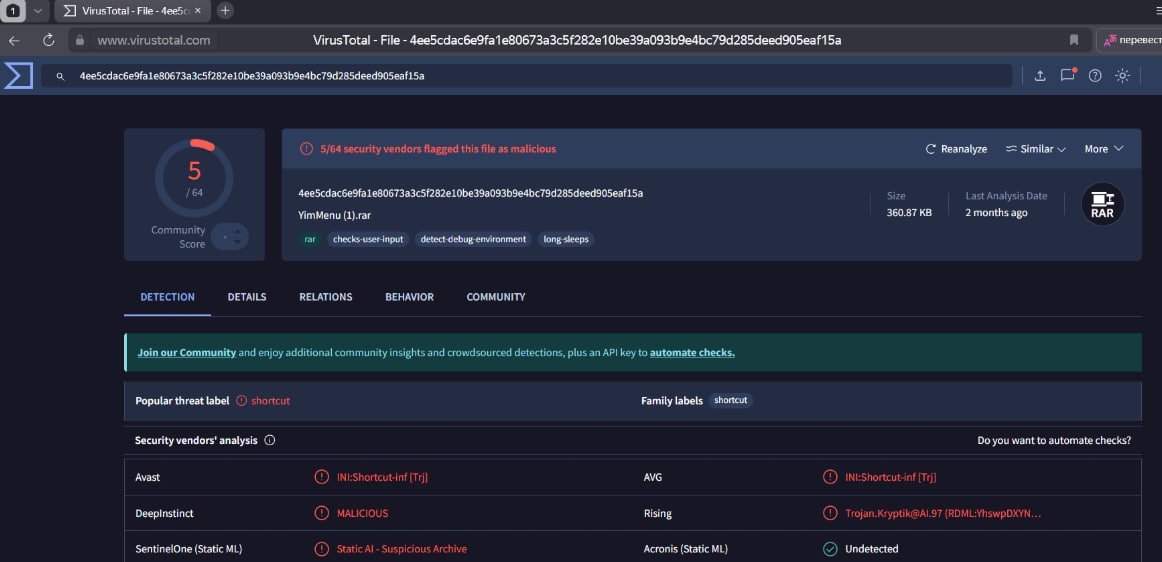Switch to the RELATIONS tab
The image size is (1162, 562).
[x=326, y=297]
